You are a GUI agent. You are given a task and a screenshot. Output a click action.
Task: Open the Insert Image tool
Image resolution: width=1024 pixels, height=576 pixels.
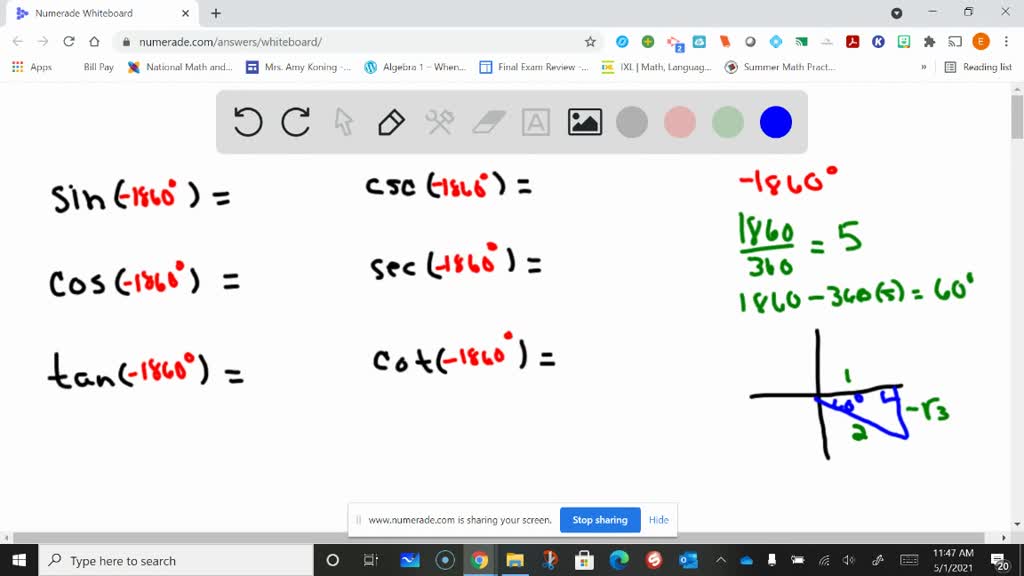[584, 121]
